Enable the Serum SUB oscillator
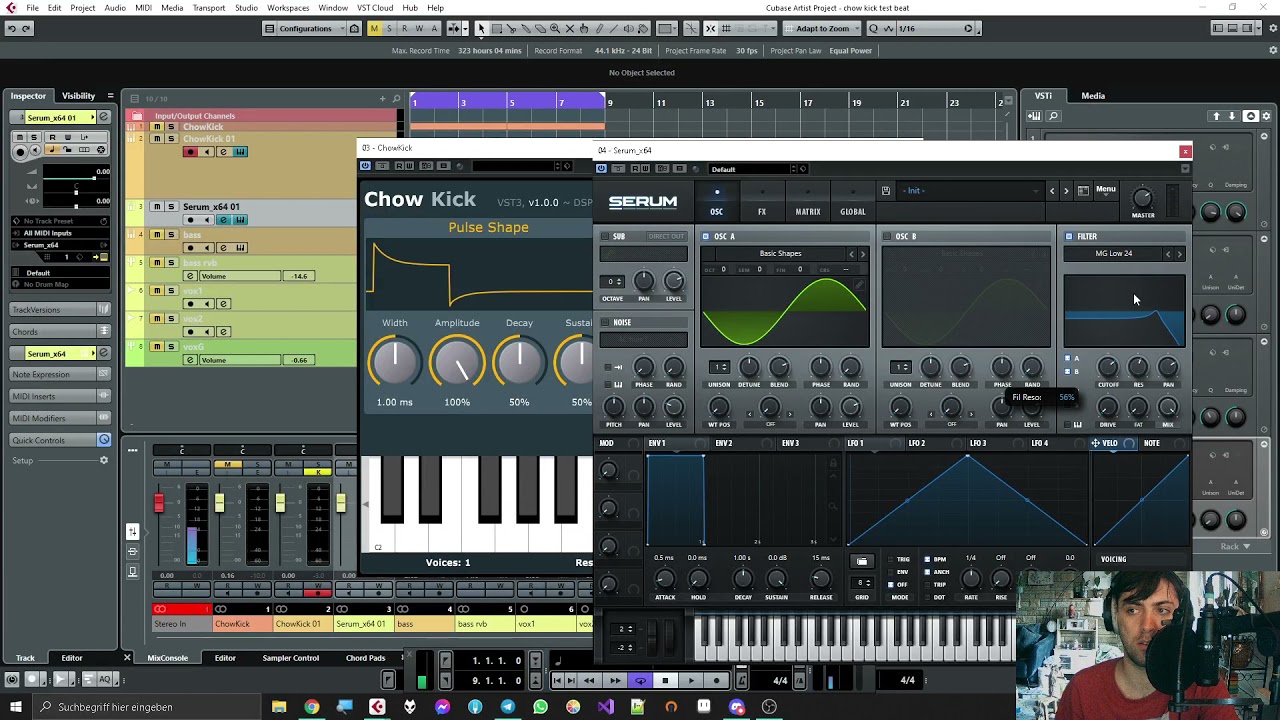The width and height of the screenshot is (1280, 720). tap(606, 236)
